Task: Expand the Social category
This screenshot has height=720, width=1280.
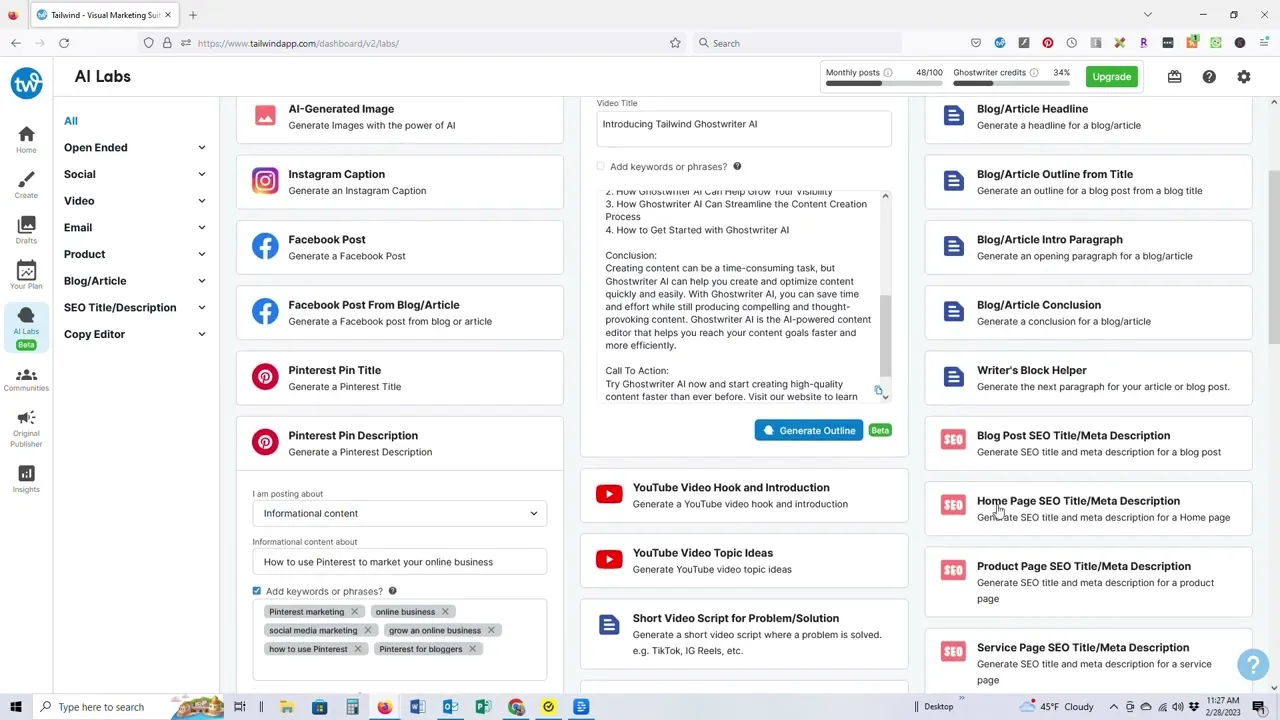Action: (135, 174)
